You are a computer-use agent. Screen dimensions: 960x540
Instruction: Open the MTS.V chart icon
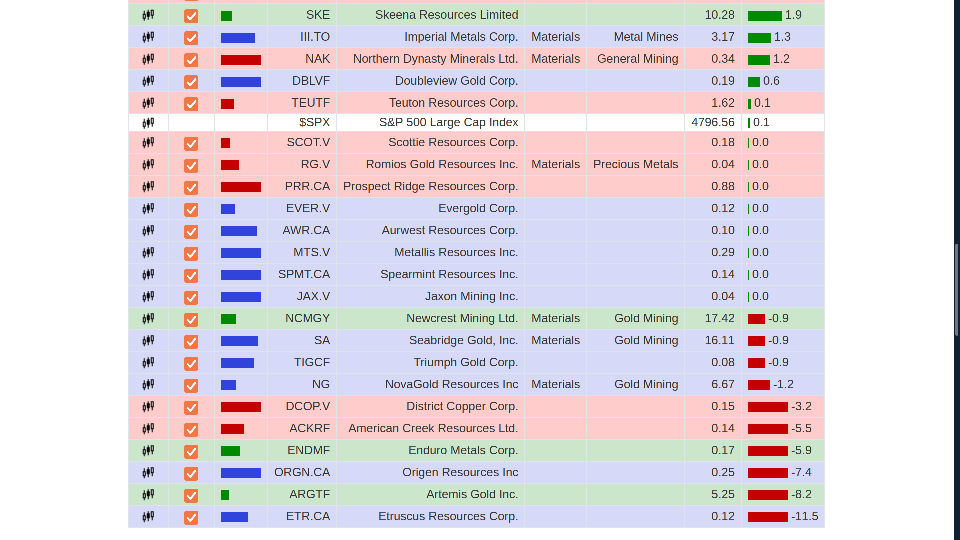pos(148,252)
